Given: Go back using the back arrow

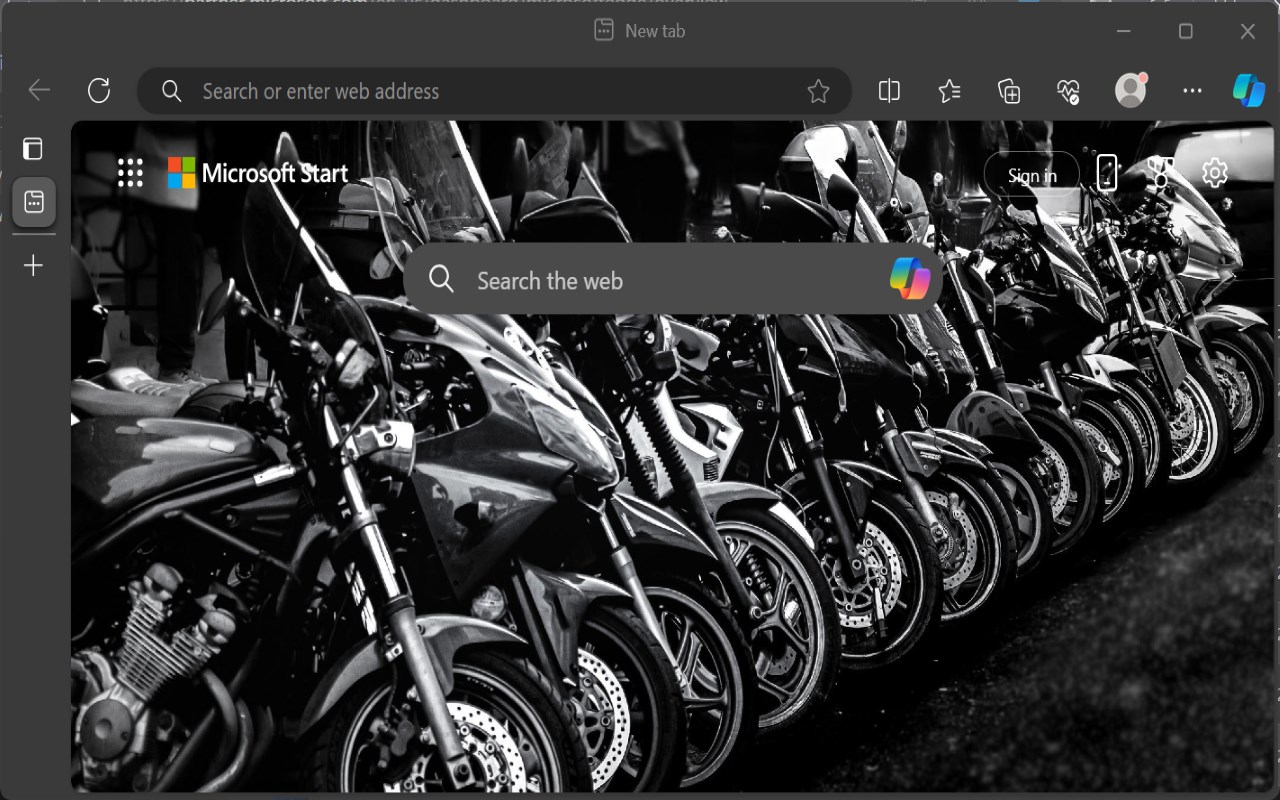Looking at the screenshot, I should 39,91.
